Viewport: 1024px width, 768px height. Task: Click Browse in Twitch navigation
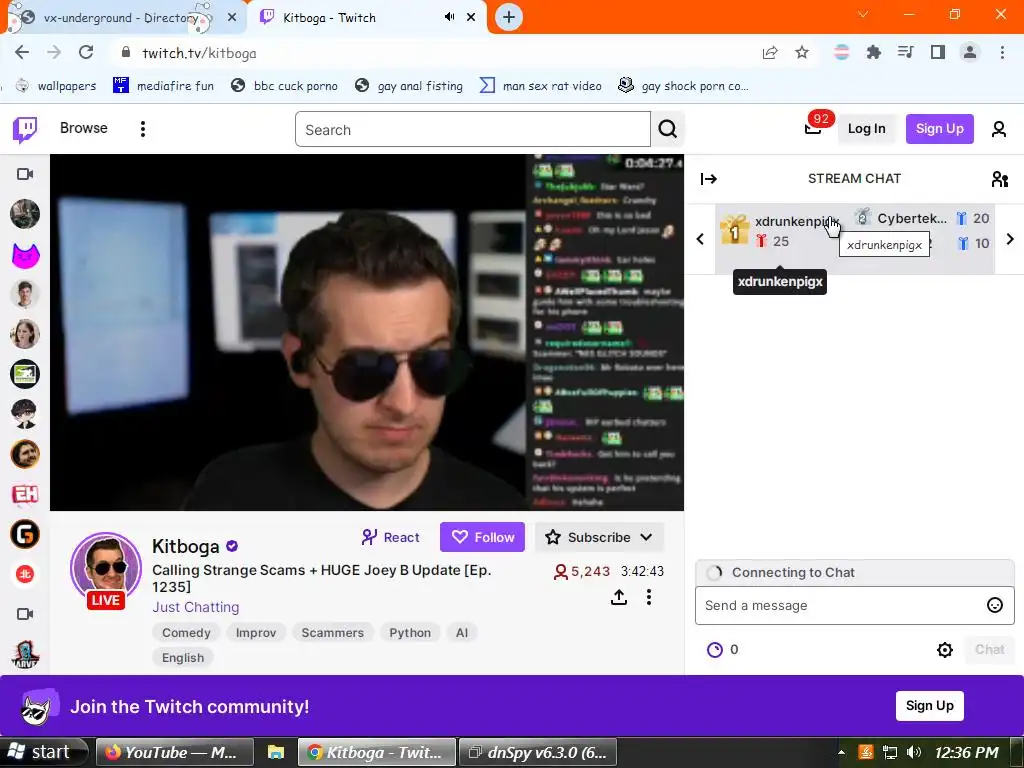tap(84, 128)
